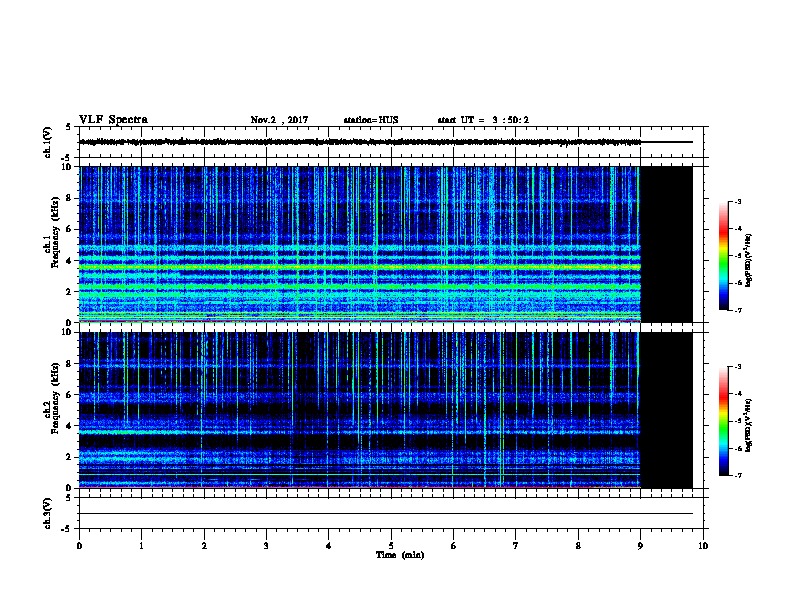Click the 6 kHz tick label on ch.1 axis
The height and width of the screenshot is (612, 792).
(x=69, y=229)
